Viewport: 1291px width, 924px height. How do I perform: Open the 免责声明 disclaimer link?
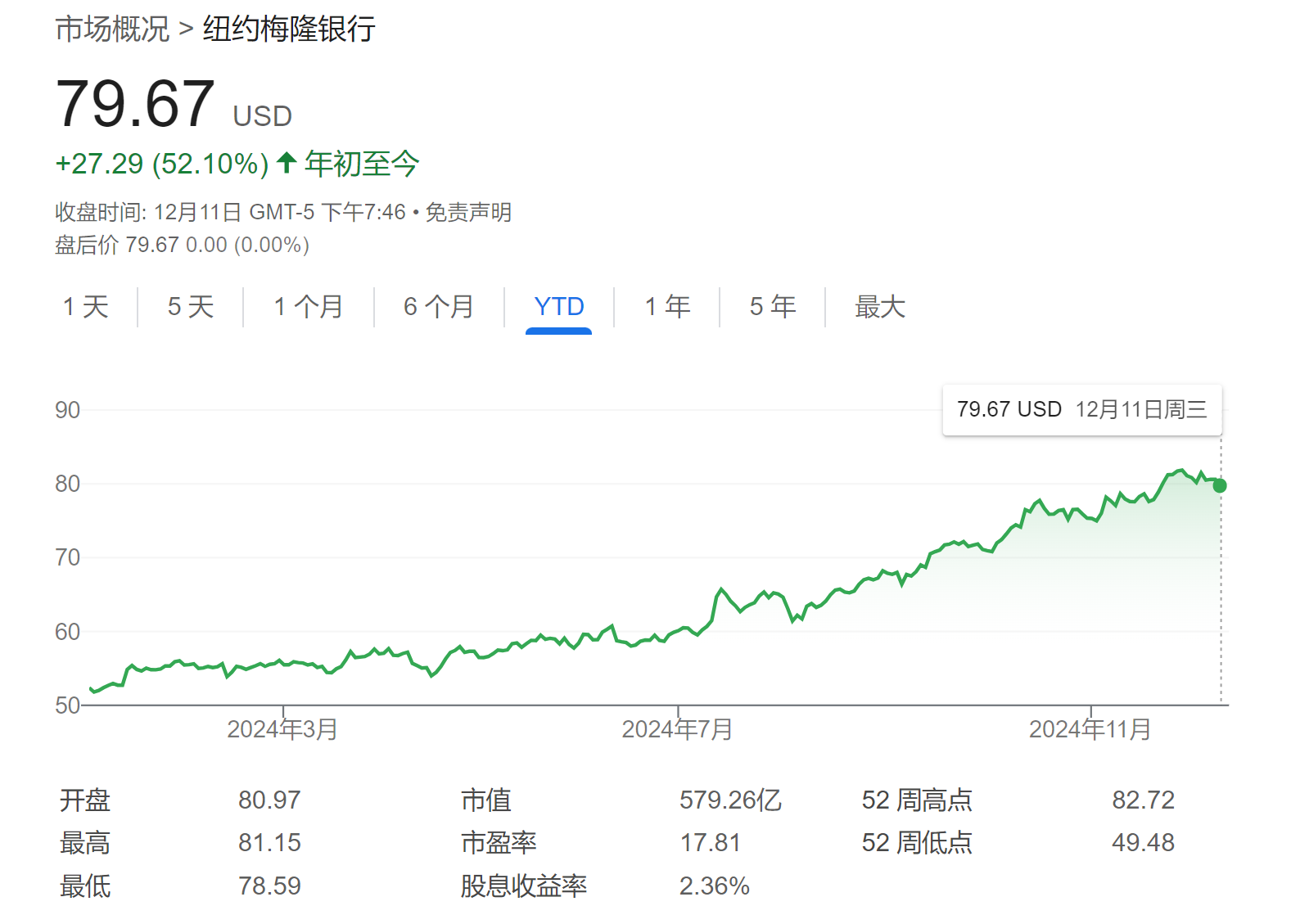pyautogui.click(x=468, y=213)
